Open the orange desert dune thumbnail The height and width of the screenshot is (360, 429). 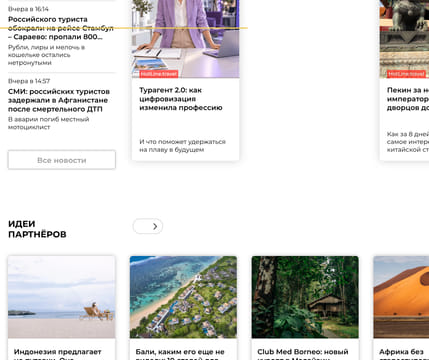pyautogui.click(x=401, y=297)
